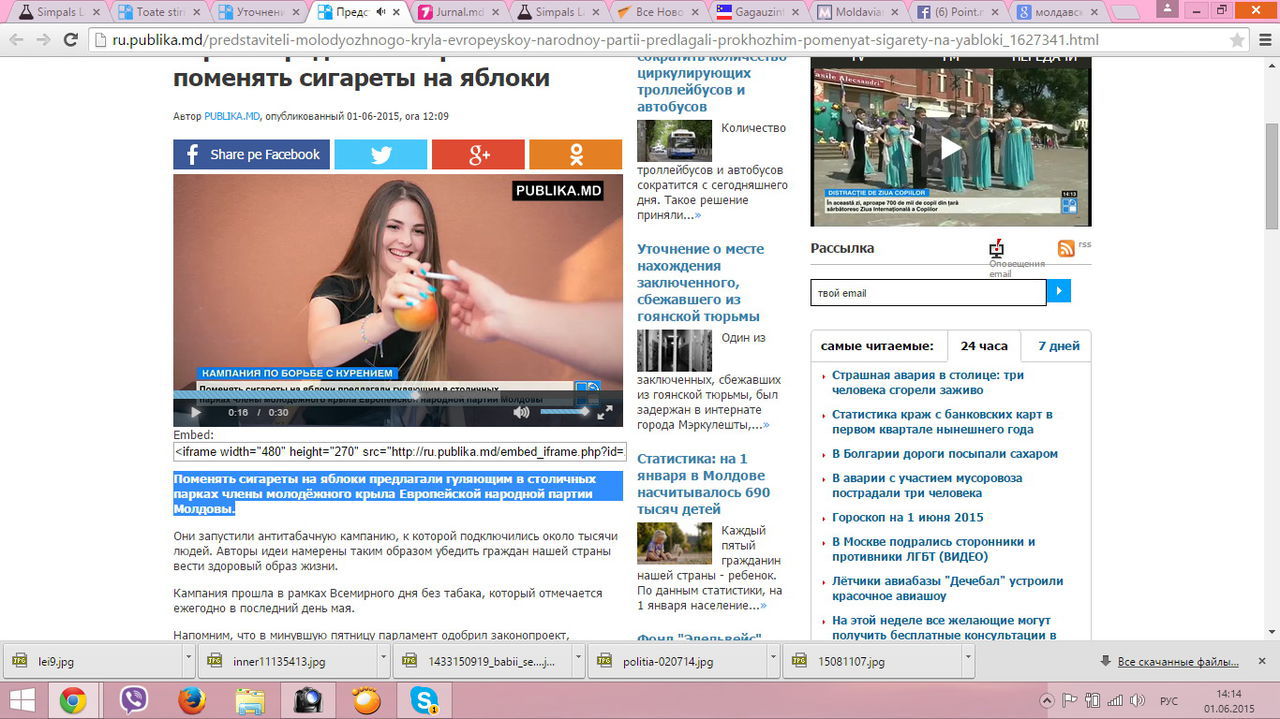Image resolution: width=1280 pixels, height=719 pixels.
Task: Open 'Уточнение о месте нахождения заключенного' headline
Action: pos(700,282)
